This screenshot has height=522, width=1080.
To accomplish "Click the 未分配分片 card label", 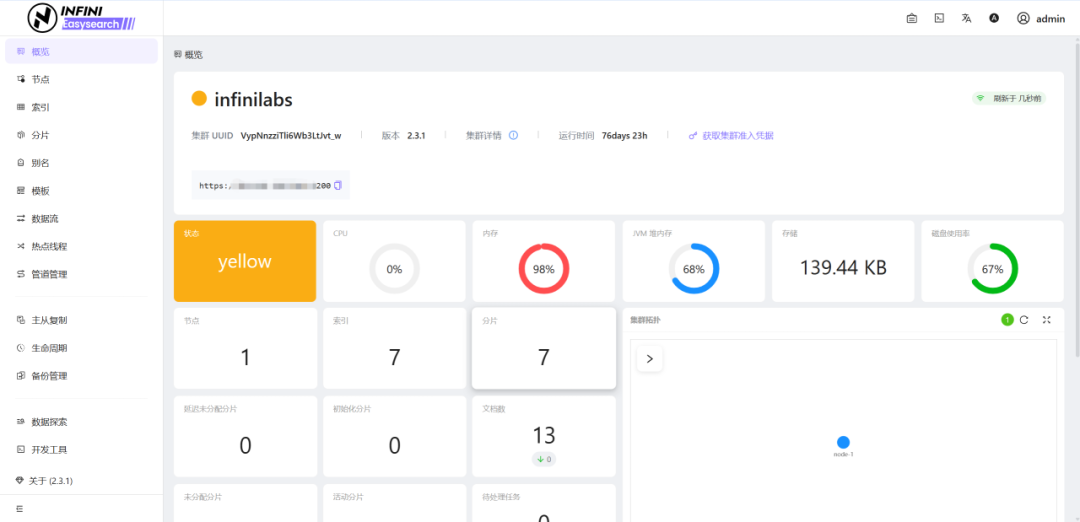I will pyautogui.click(x=202, y=497).
